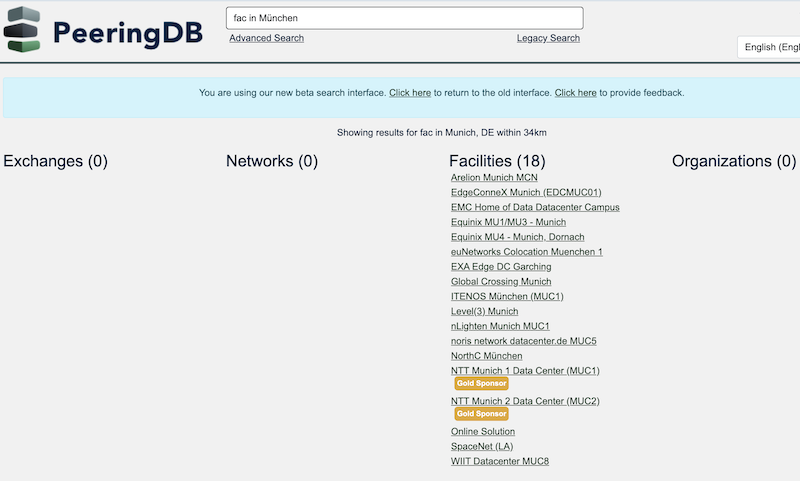Click here to return to old interface

(x=410, y=93)
